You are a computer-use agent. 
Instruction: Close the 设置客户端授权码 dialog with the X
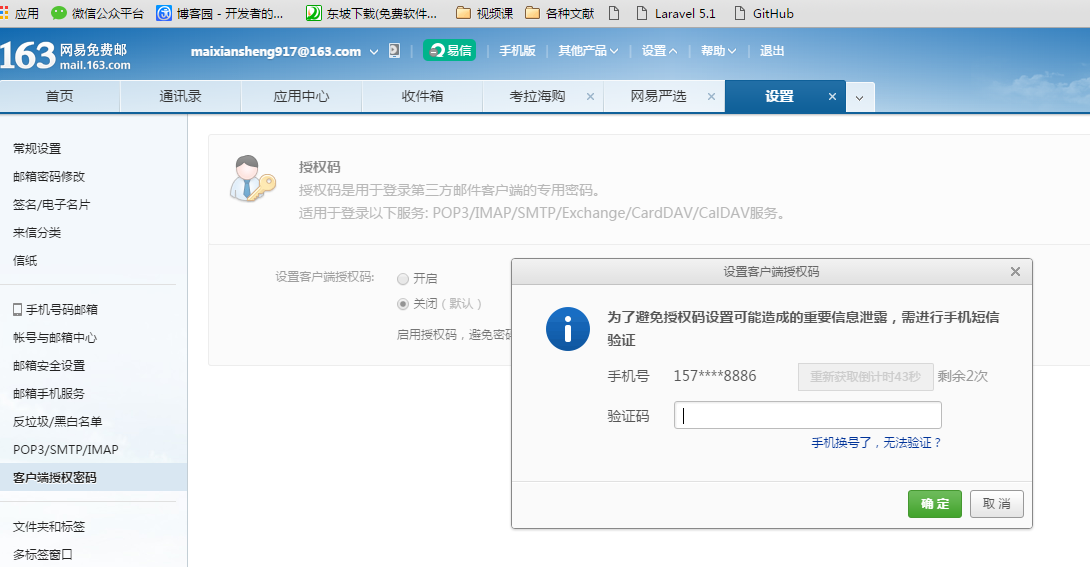[1015, 272]
